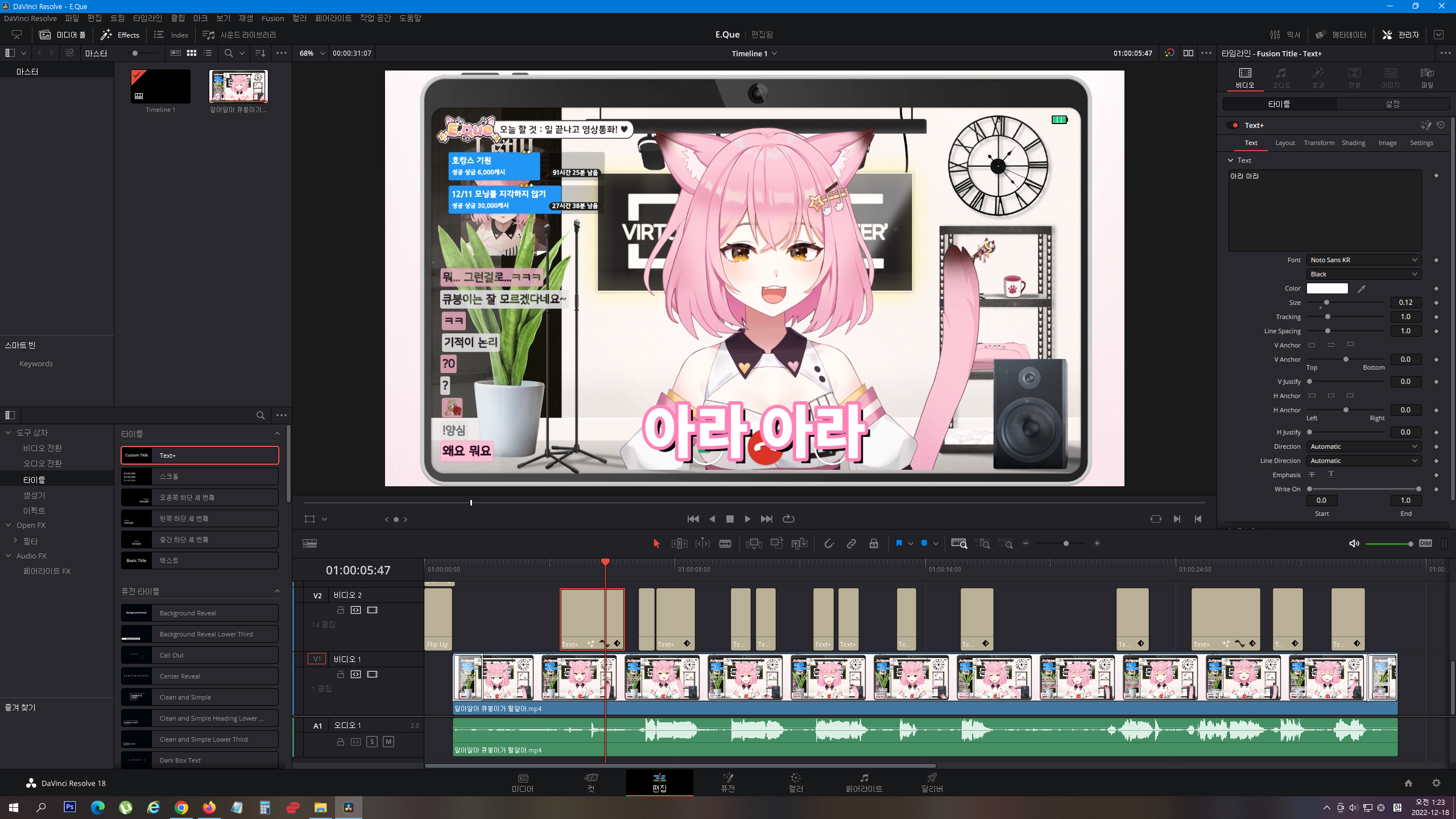Open the viewer zoom 68% dropdown
Viewport: 1456px width, 819px height.
point(312,53)
